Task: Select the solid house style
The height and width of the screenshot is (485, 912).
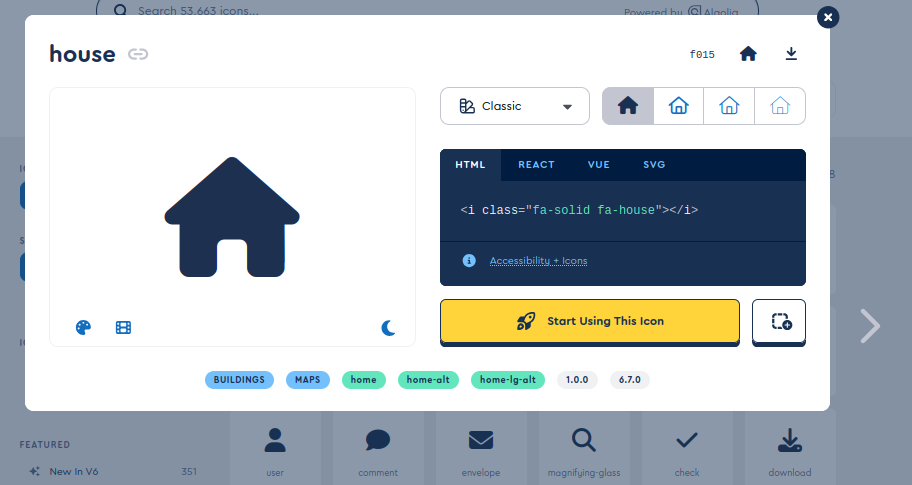Action: coord(628,106)
